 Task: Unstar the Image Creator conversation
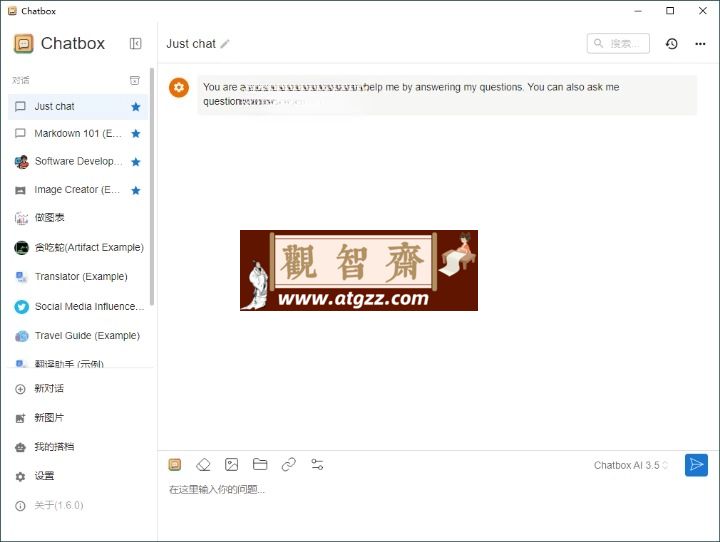[135, 190]
